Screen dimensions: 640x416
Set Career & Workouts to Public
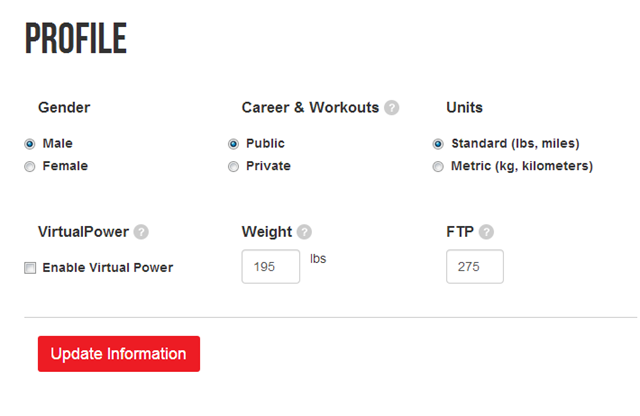pos(233,144)
